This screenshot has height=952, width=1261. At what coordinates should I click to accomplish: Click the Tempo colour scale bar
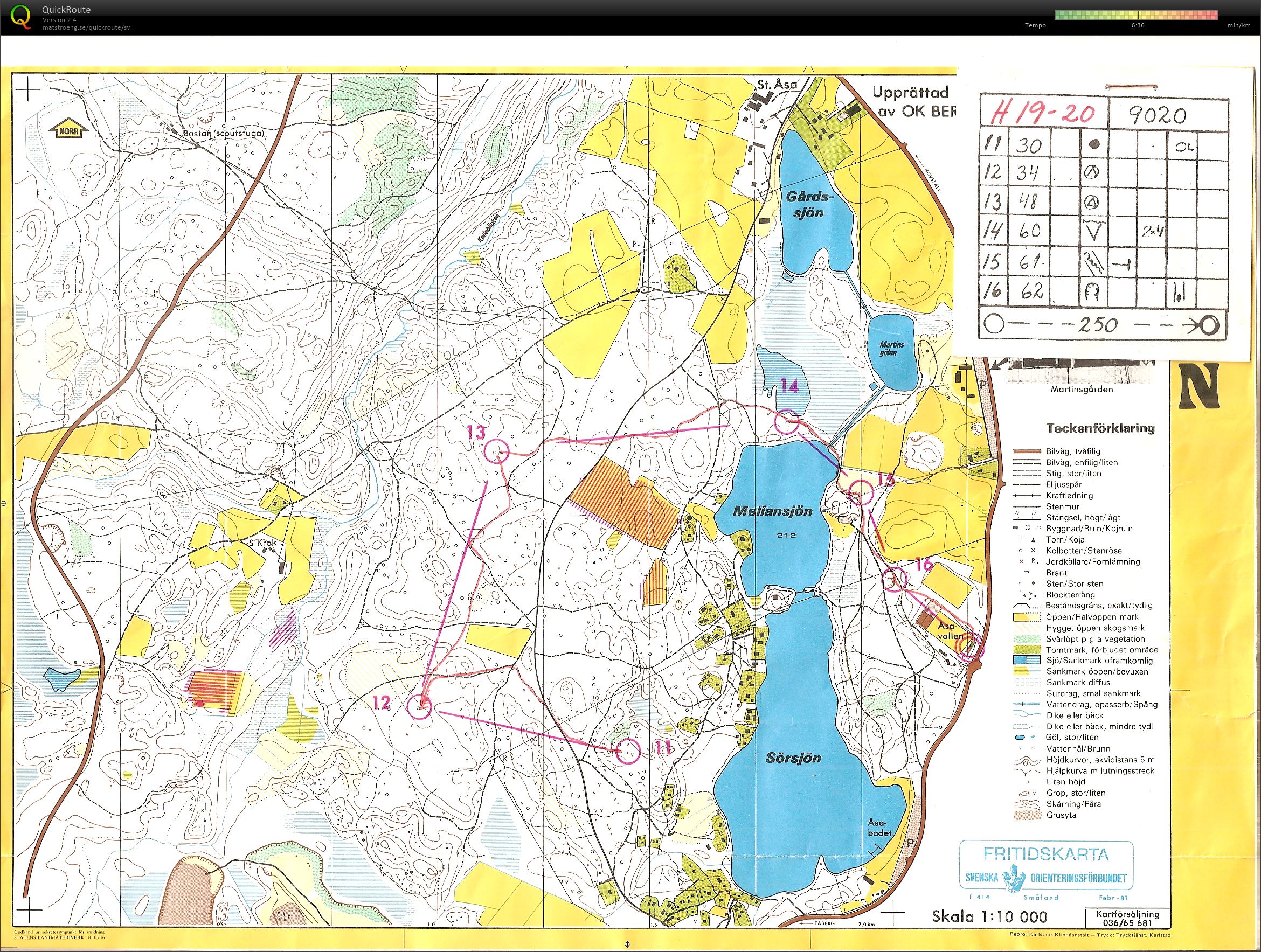click(1136, 16)
